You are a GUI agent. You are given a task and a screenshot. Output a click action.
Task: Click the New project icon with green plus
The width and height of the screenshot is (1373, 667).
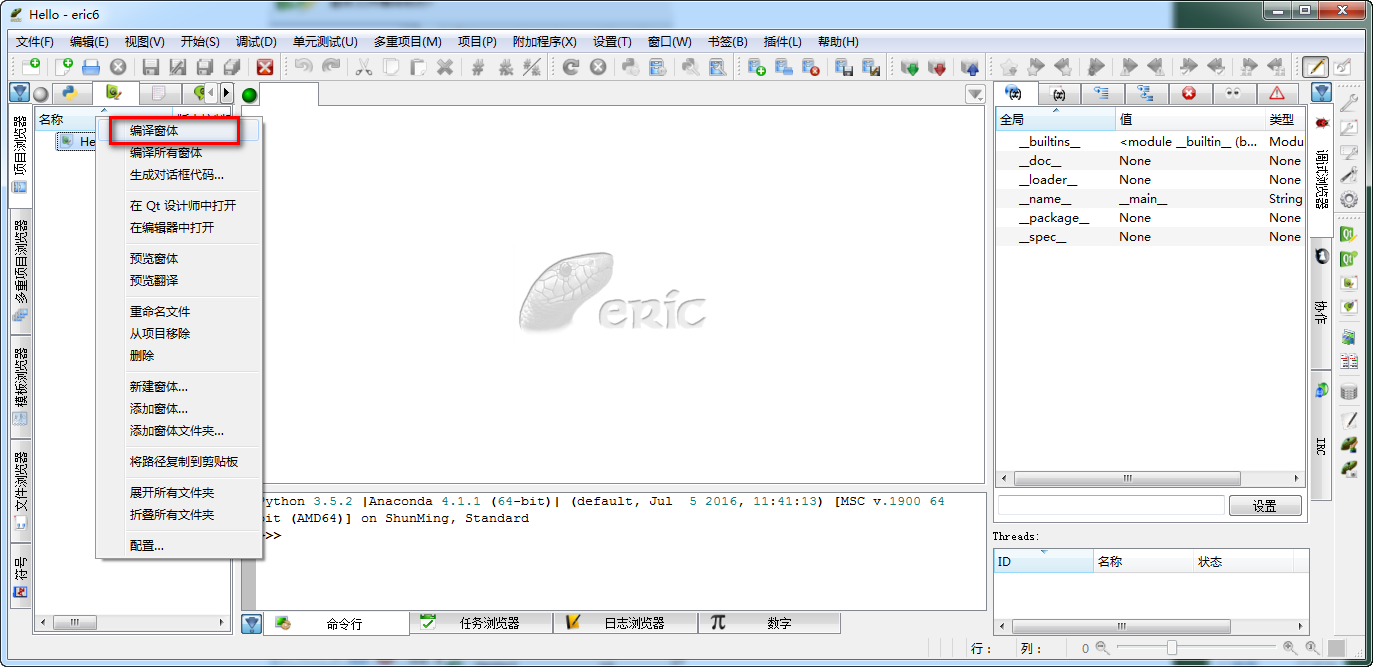point(757,67)
